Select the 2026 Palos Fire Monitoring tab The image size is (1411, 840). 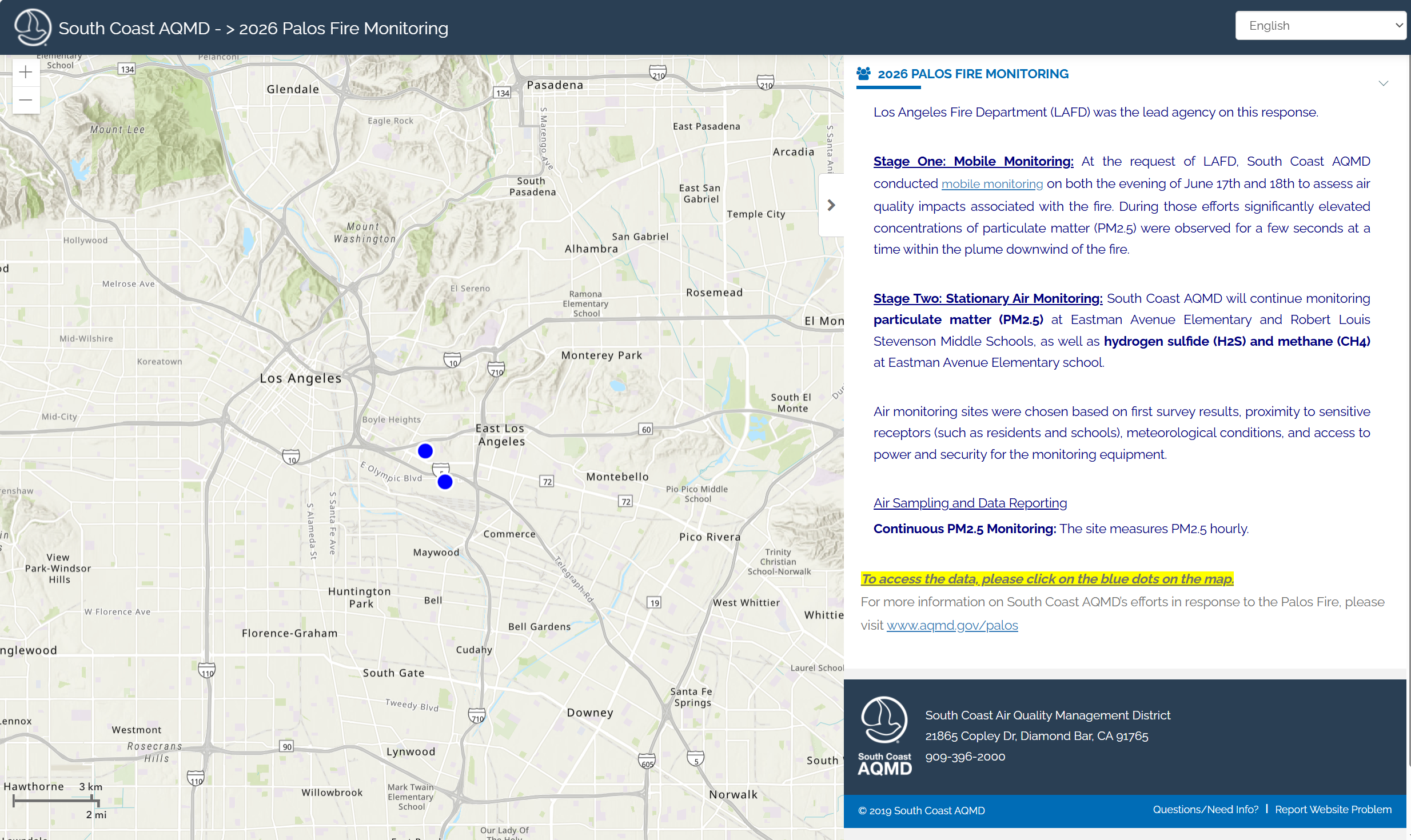point(973,74)
